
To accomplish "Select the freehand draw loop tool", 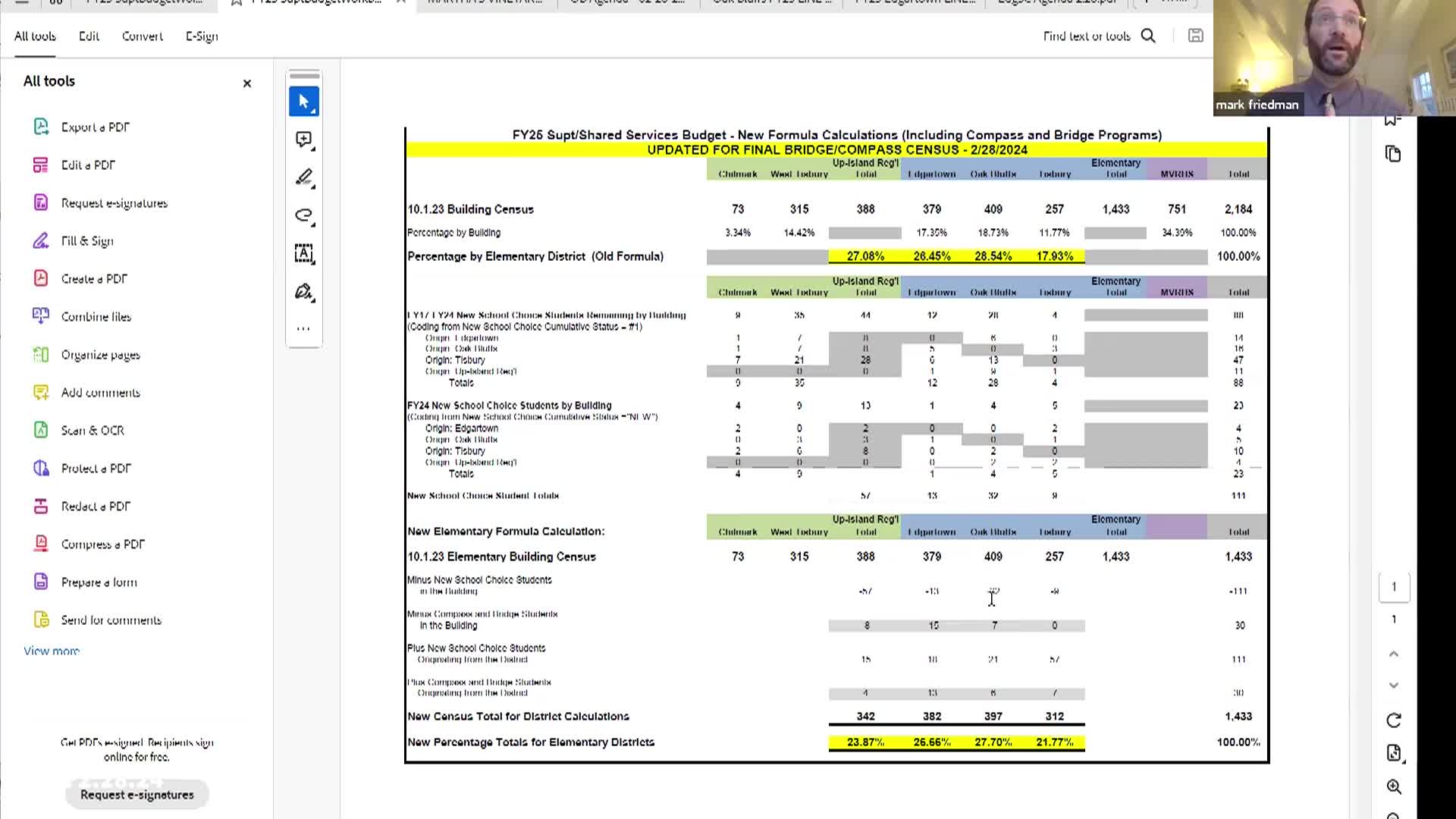I will [x=304, y=215].
